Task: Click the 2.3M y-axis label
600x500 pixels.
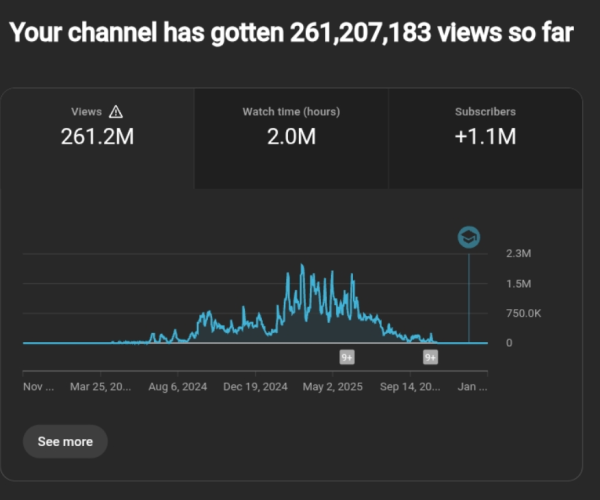Action: click(518, 254)
